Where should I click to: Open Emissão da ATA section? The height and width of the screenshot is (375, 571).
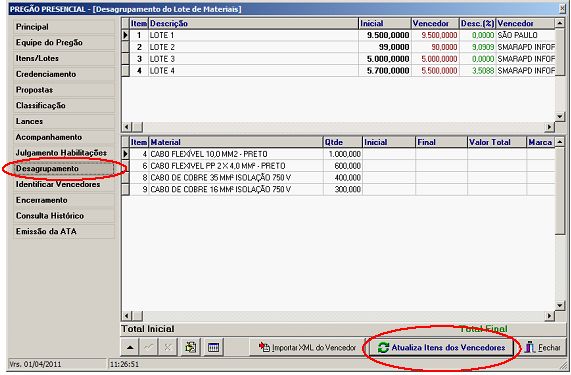pos(64,232)
